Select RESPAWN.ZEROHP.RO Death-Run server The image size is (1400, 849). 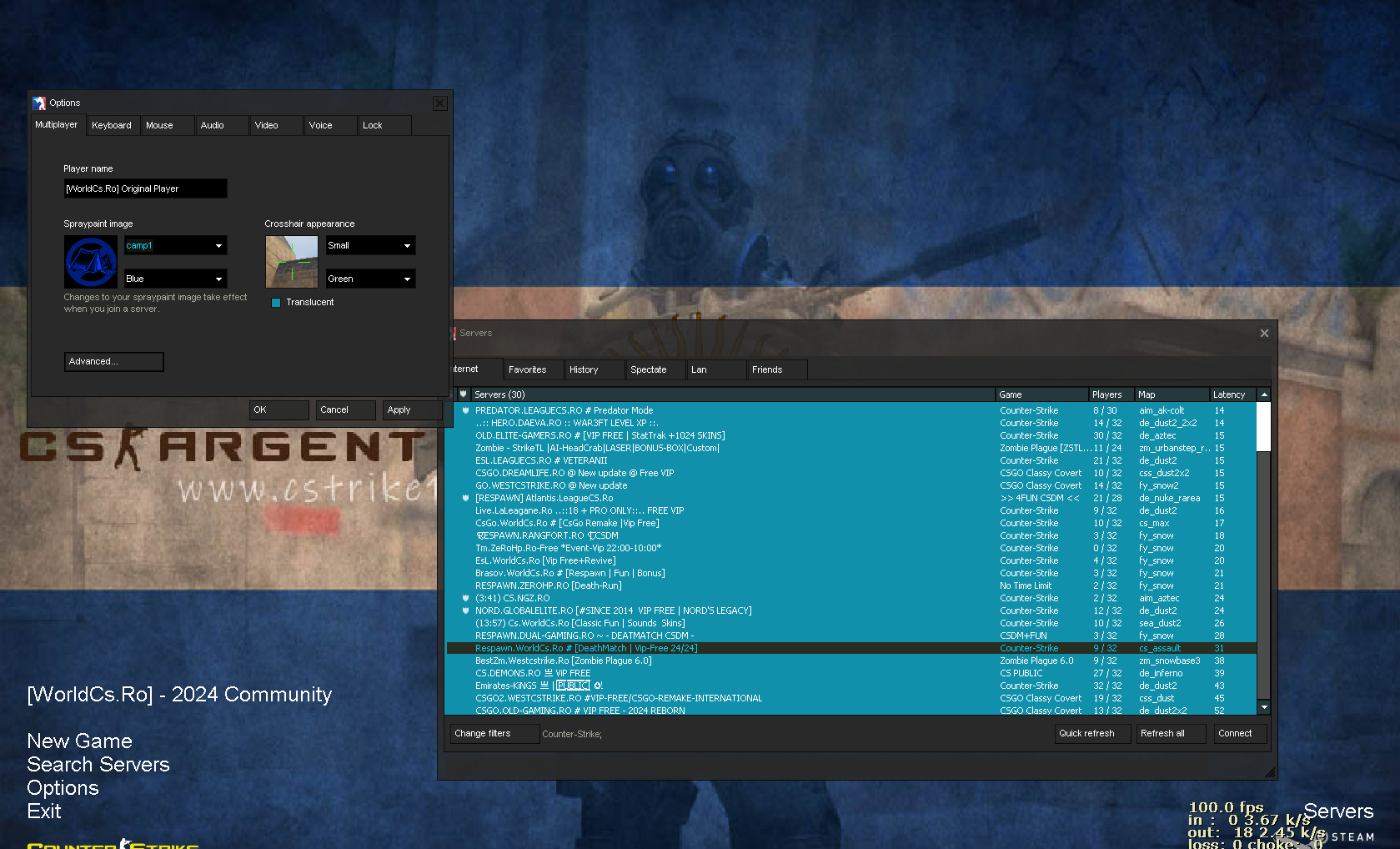coord(851,585)
